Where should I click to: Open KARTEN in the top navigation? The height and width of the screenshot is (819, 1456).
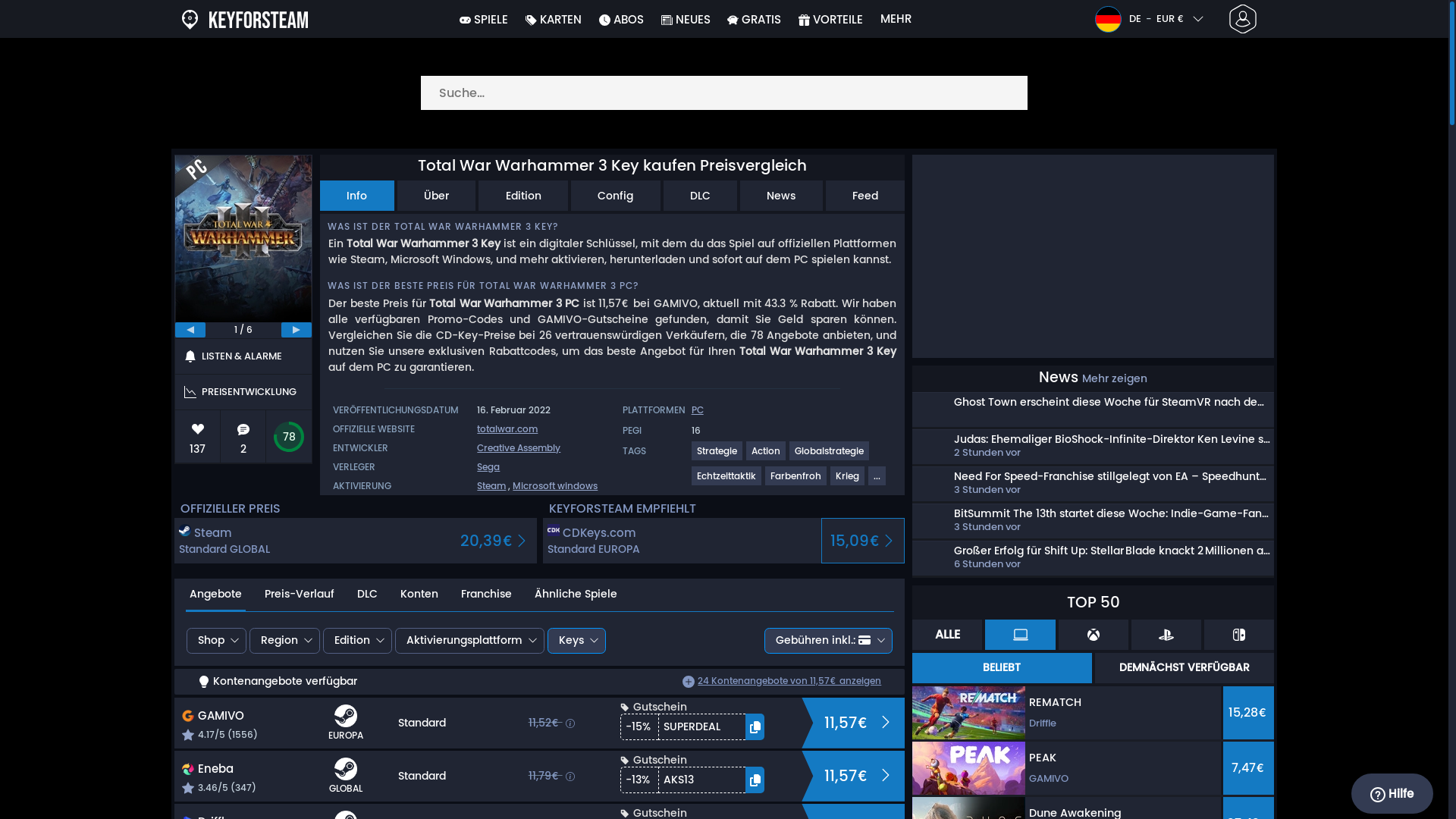tap(553, 20)
